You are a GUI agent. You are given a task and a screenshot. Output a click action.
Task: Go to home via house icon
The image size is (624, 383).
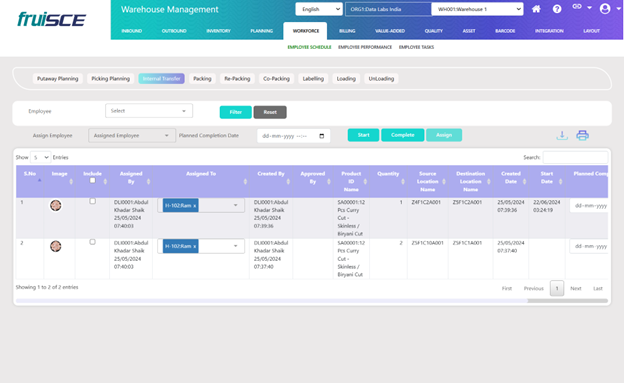pyautogui.click(x=536, y=9)
